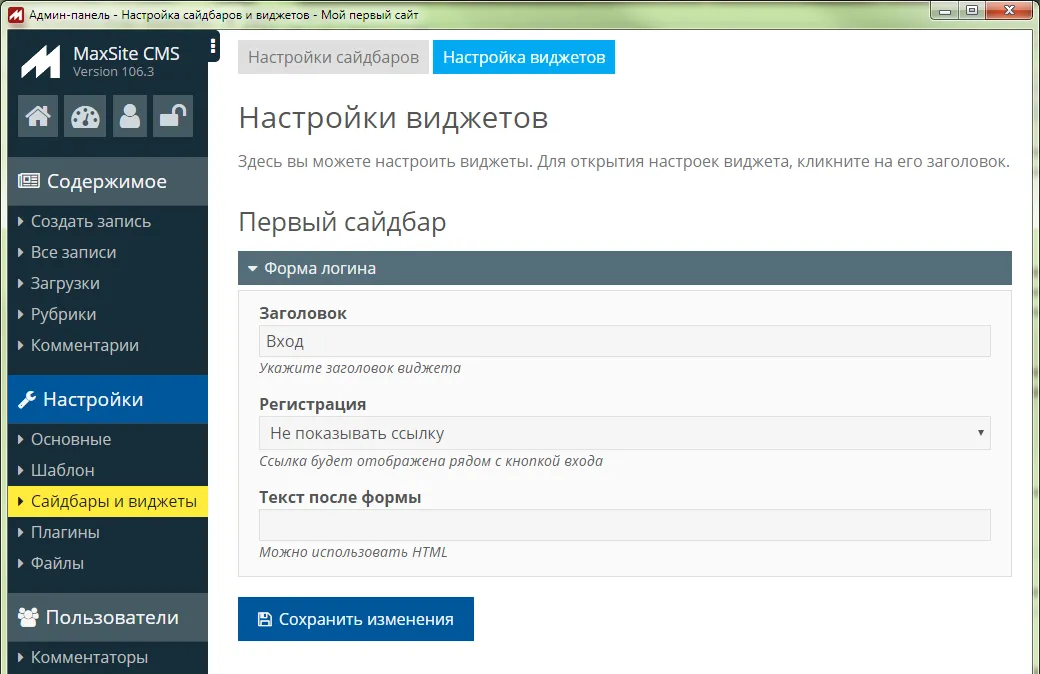
Task: Click the unlock icon to log out
Action: 172,116
